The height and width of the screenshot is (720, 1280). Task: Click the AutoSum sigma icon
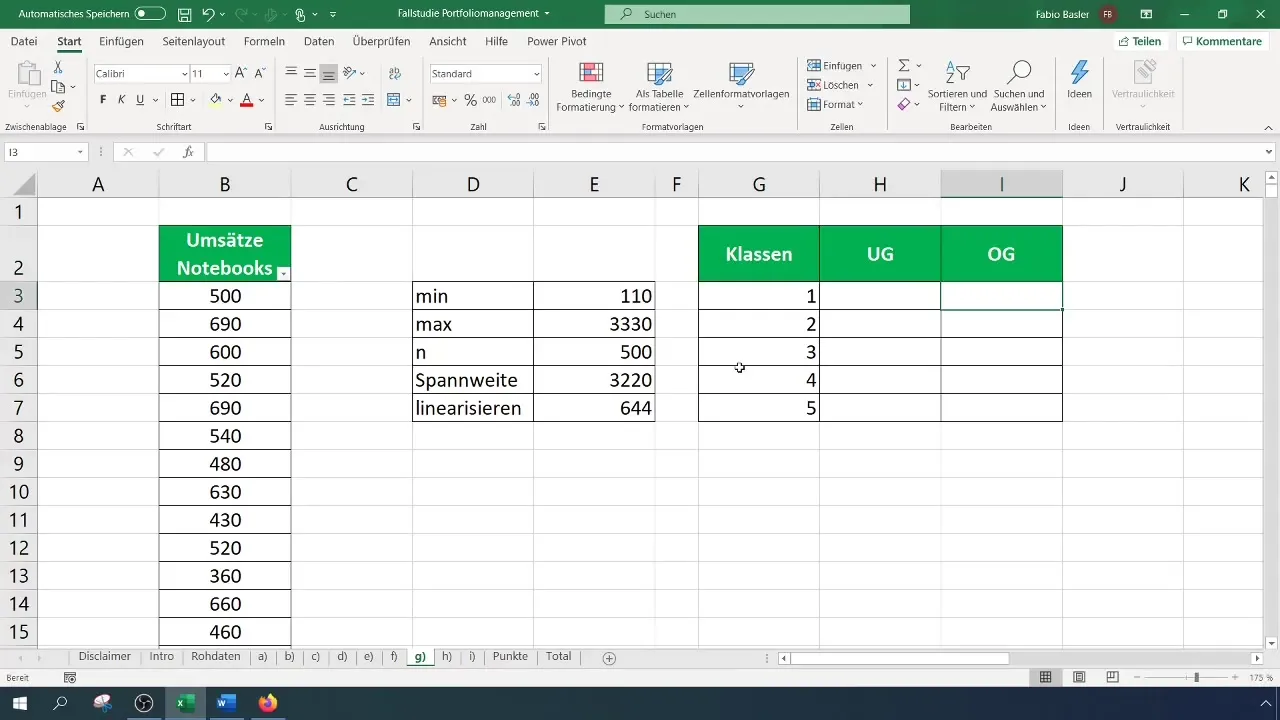[x=904, y=66]
